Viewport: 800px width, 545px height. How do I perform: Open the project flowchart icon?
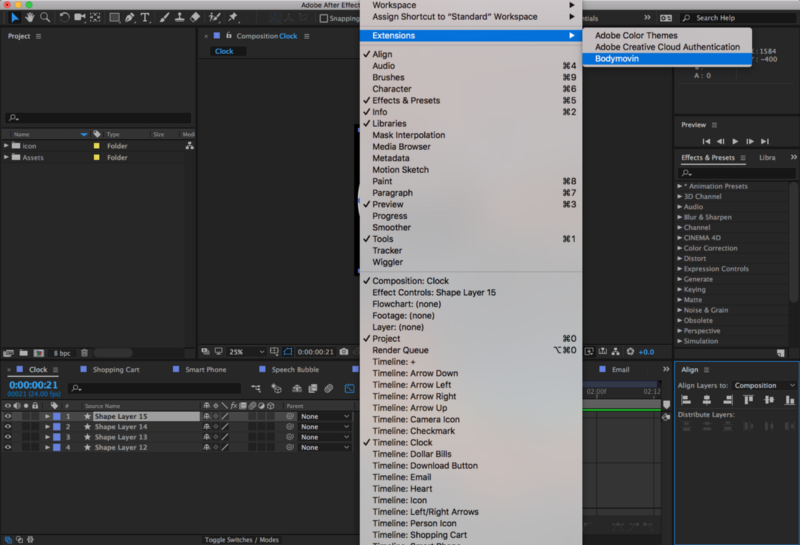coord(189,146)
